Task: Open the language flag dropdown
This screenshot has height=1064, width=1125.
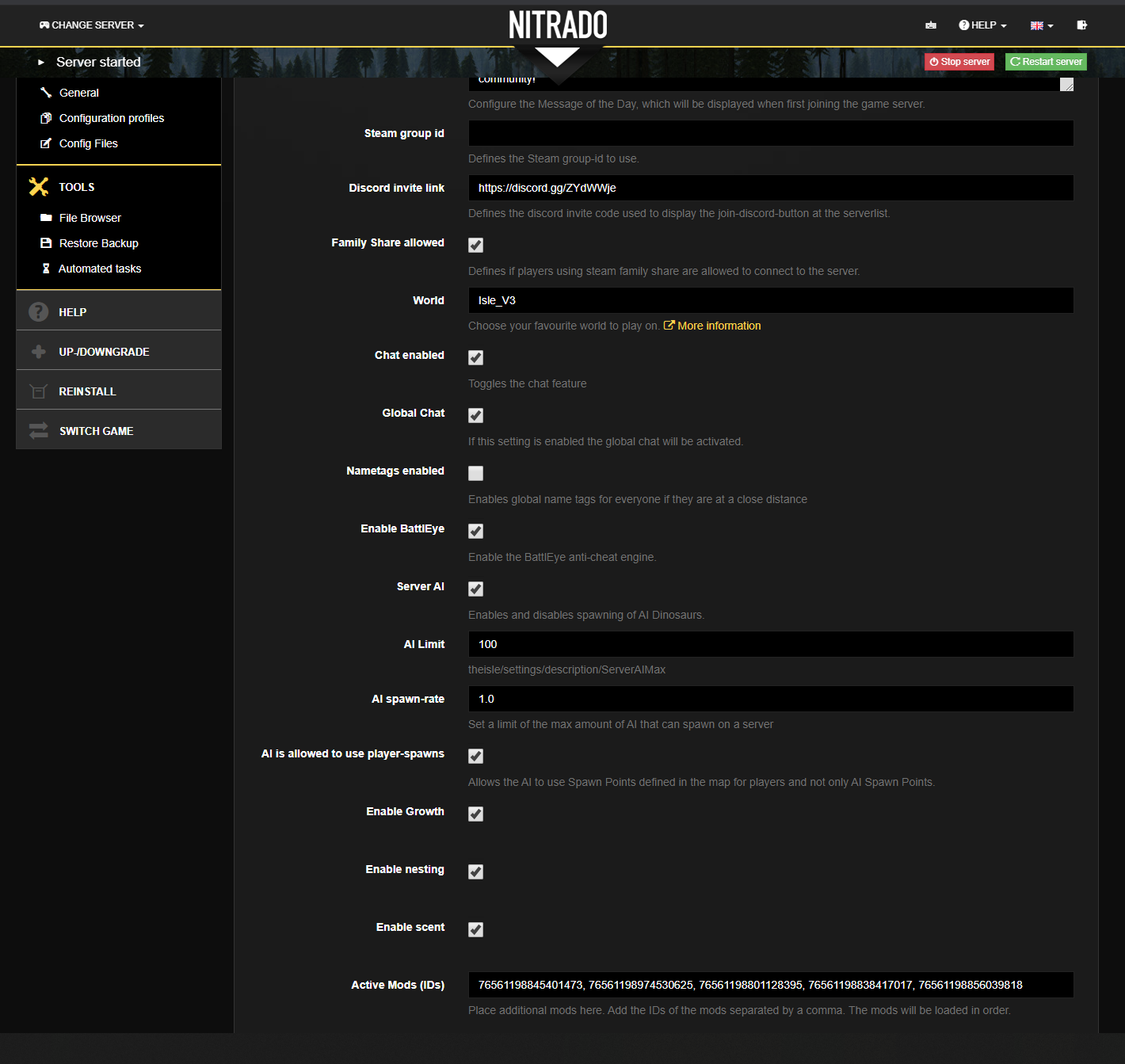Action: point(1042,25)
